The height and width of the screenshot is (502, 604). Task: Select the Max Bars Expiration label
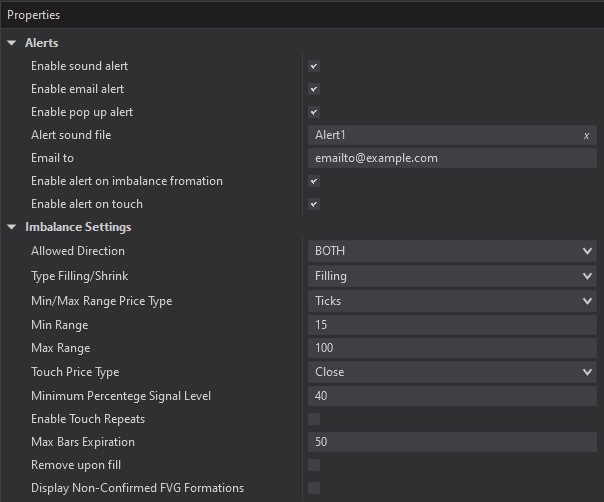(83, 442)
